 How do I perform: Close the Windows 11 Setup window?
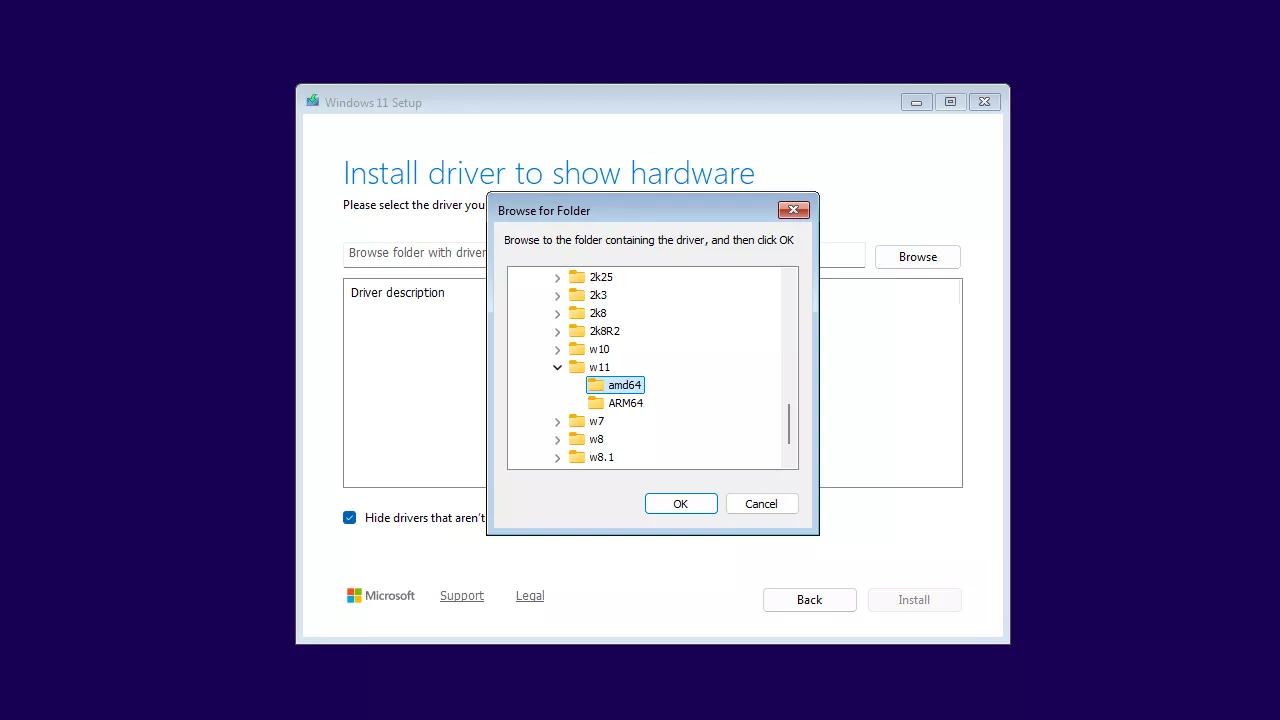pos(985,102)
